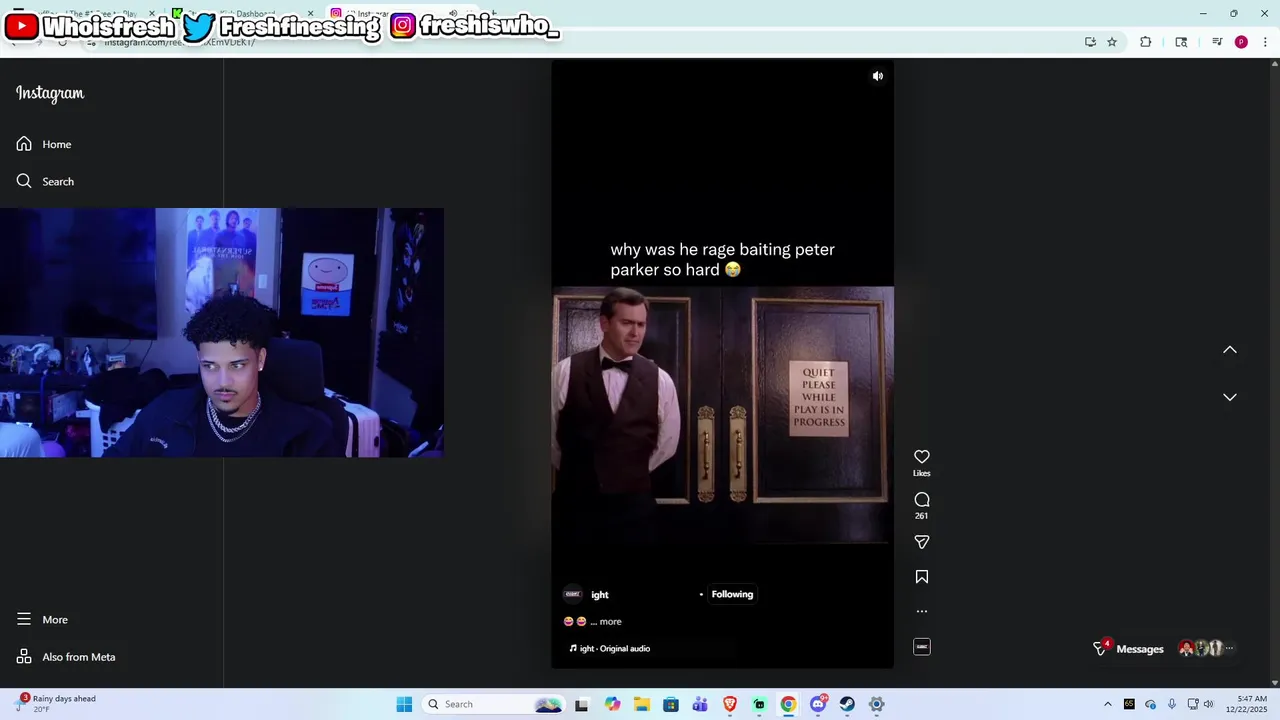Viewport: 1280px width, 720px height.
Task: Go to the previous reel with the up chevron
Action: 1230,350
